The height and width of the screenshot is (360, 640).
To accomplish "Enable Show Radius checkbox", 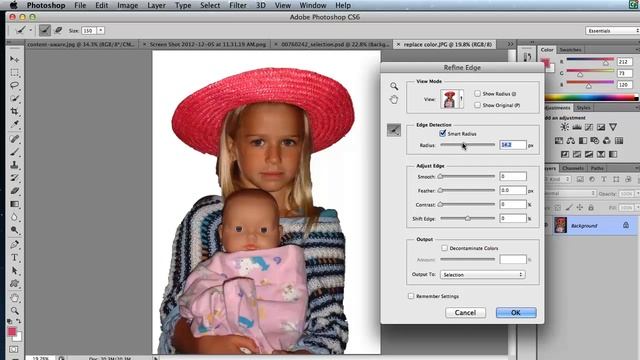I will [x=478, y=93].
